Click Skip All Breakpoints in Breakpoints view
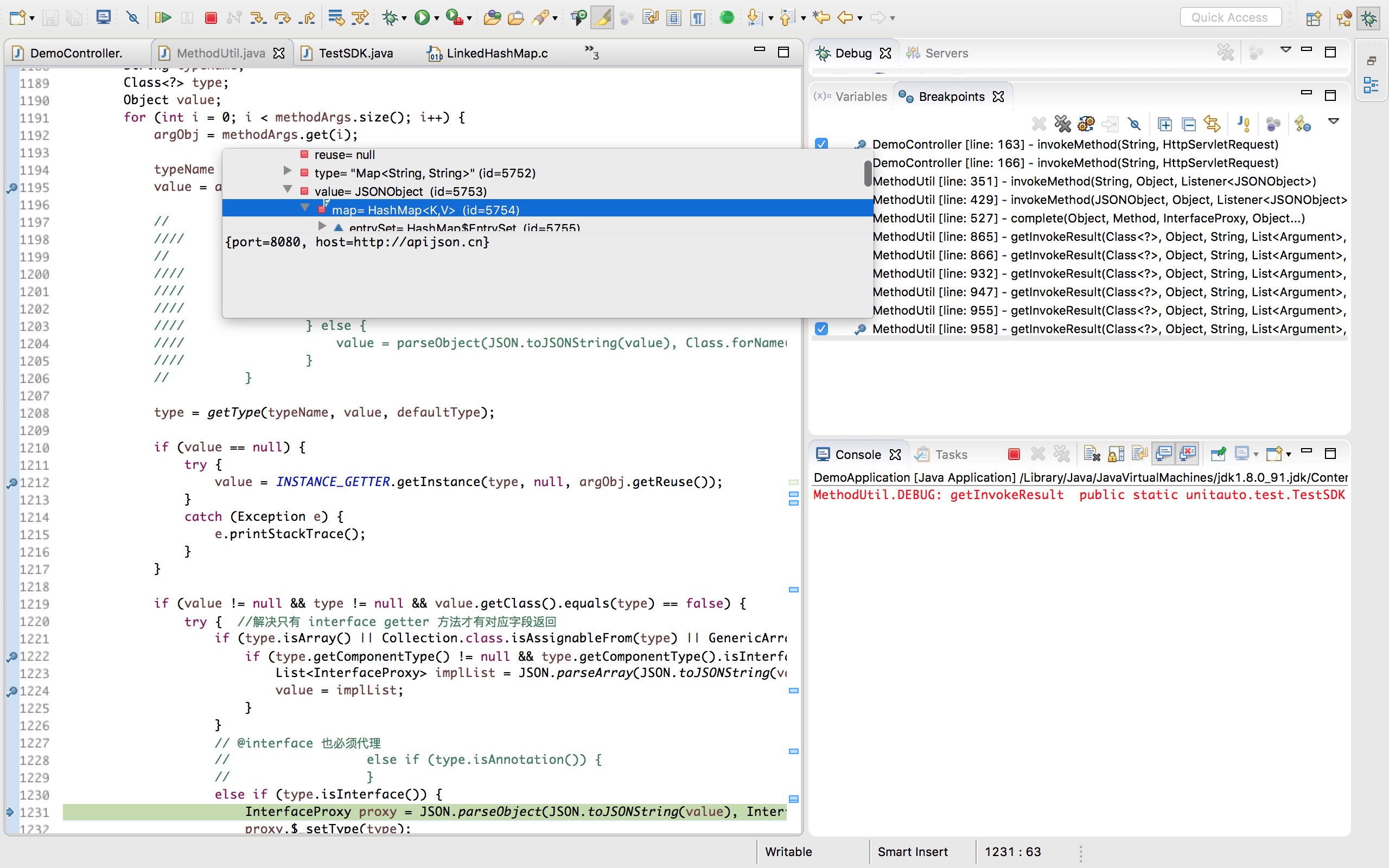Screen dimensions: 1389x868 1134,124
